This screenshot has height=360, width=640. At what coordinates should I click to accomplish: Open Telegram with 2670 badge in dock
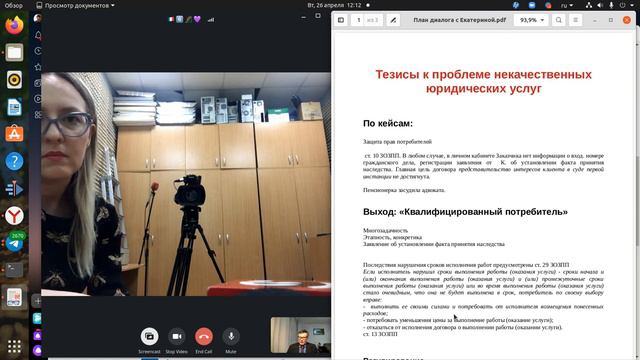click(x=14, y=243)
